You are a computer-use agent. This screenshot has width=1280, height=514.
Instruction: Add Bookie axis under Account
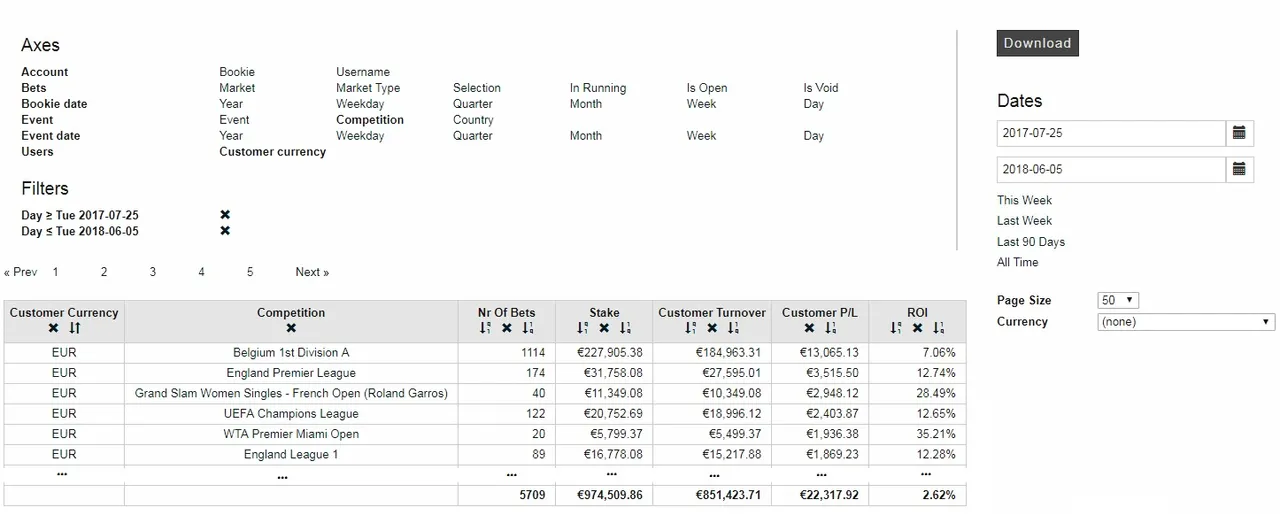(x=237, y=72)
